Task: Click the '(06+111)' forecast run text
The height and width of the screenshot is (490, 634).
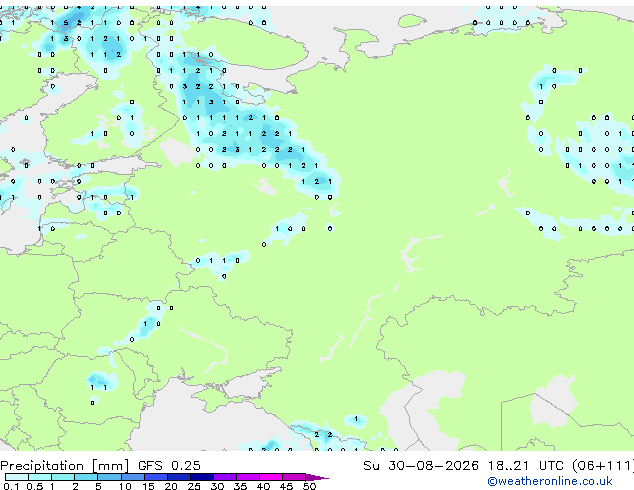Action: point(603,466)
